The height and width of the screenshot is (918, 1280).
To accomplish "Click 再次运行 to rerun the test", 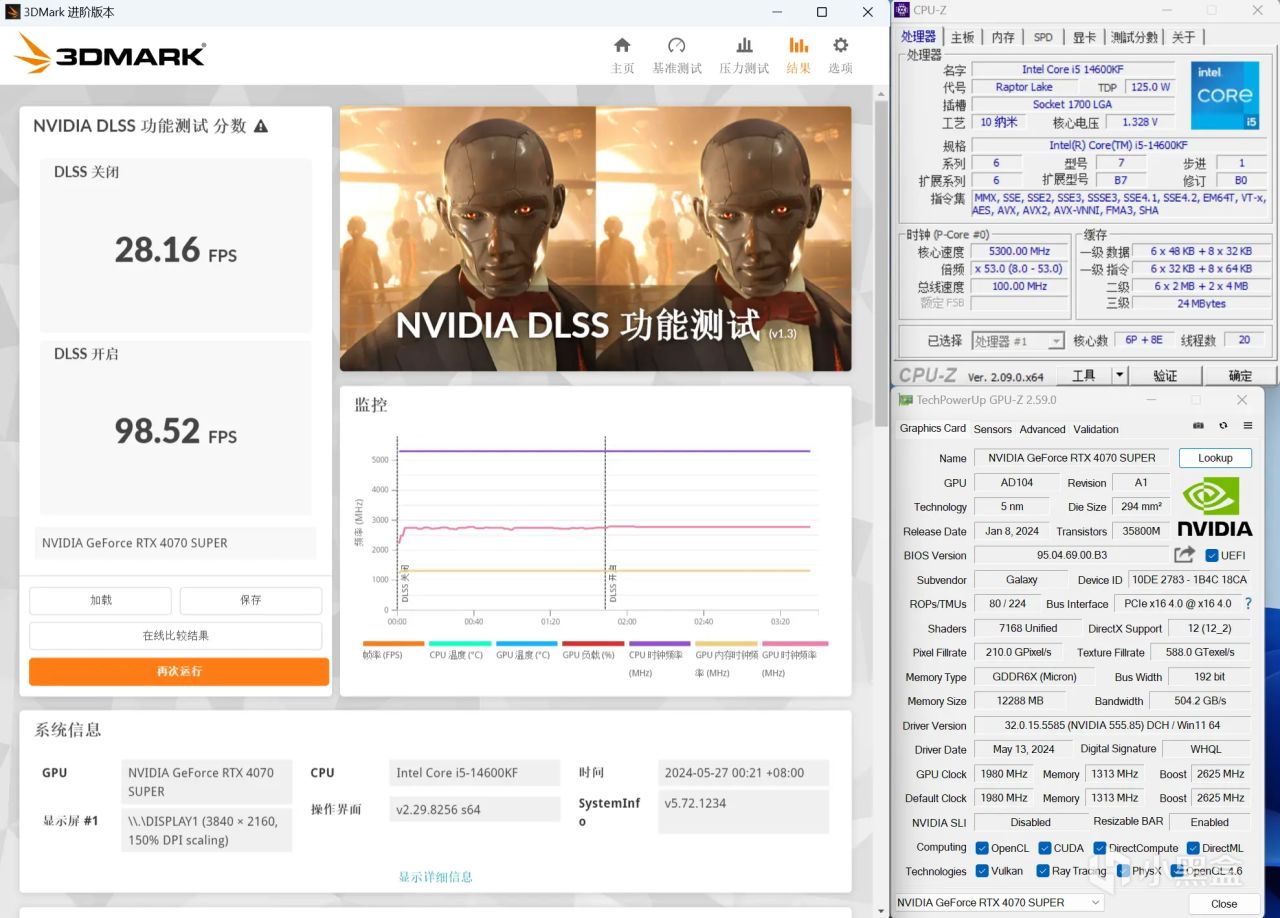I will 178,671.
